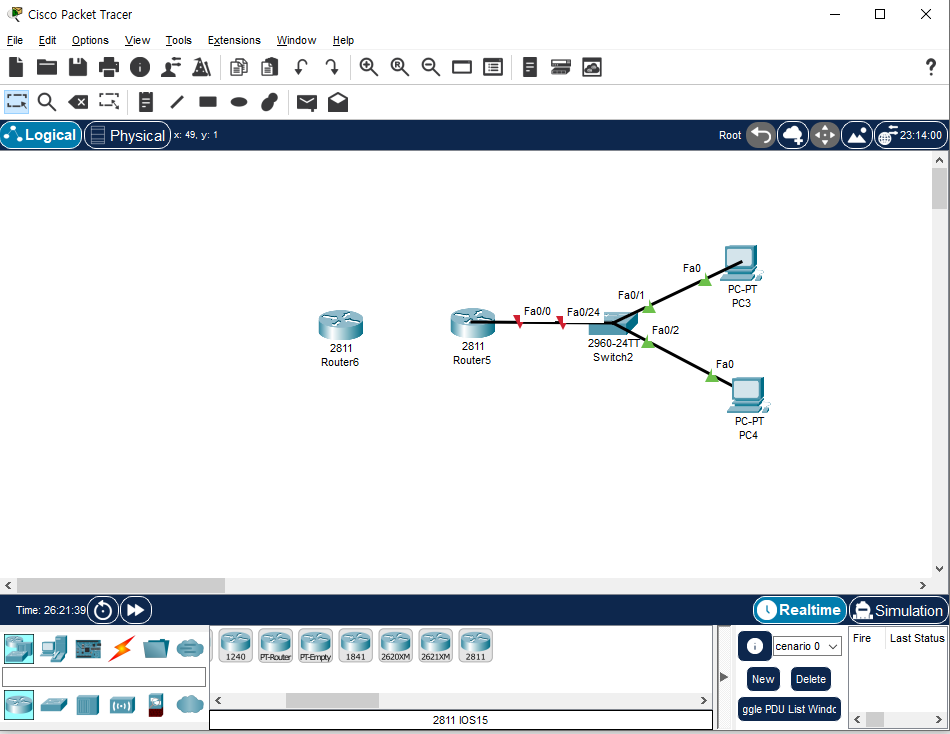Screen dimensions: 950x734
Task: Choose the Select tool icon
Action: click(16, 102)
